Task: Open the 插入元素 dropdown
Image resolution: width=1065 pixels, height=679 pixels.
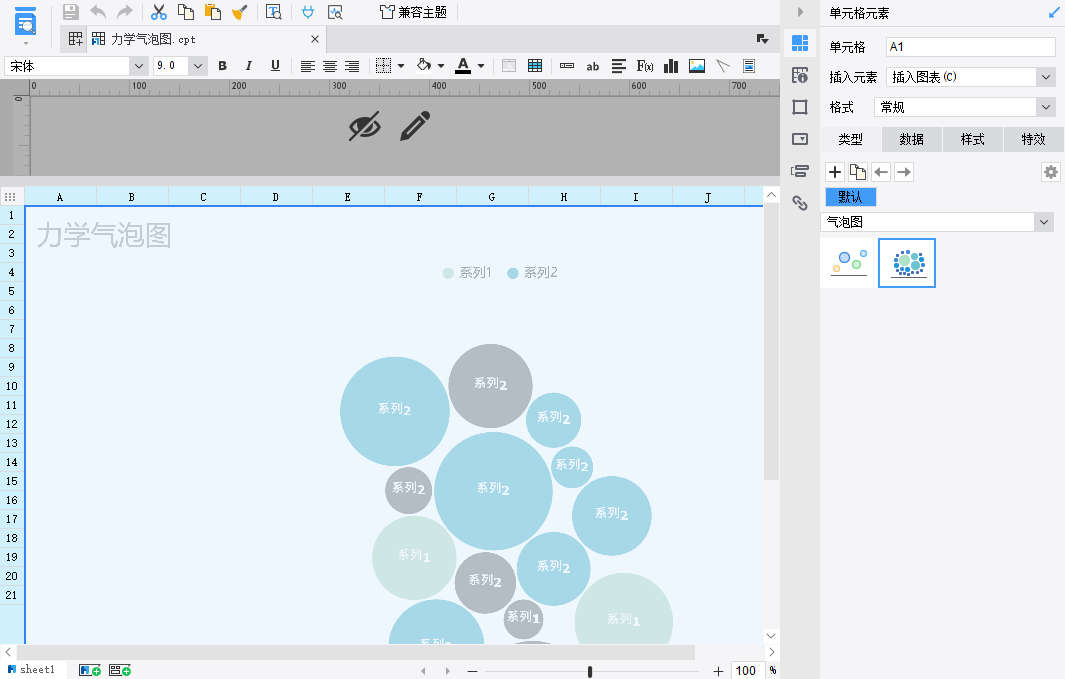Action: [1045, 77]
